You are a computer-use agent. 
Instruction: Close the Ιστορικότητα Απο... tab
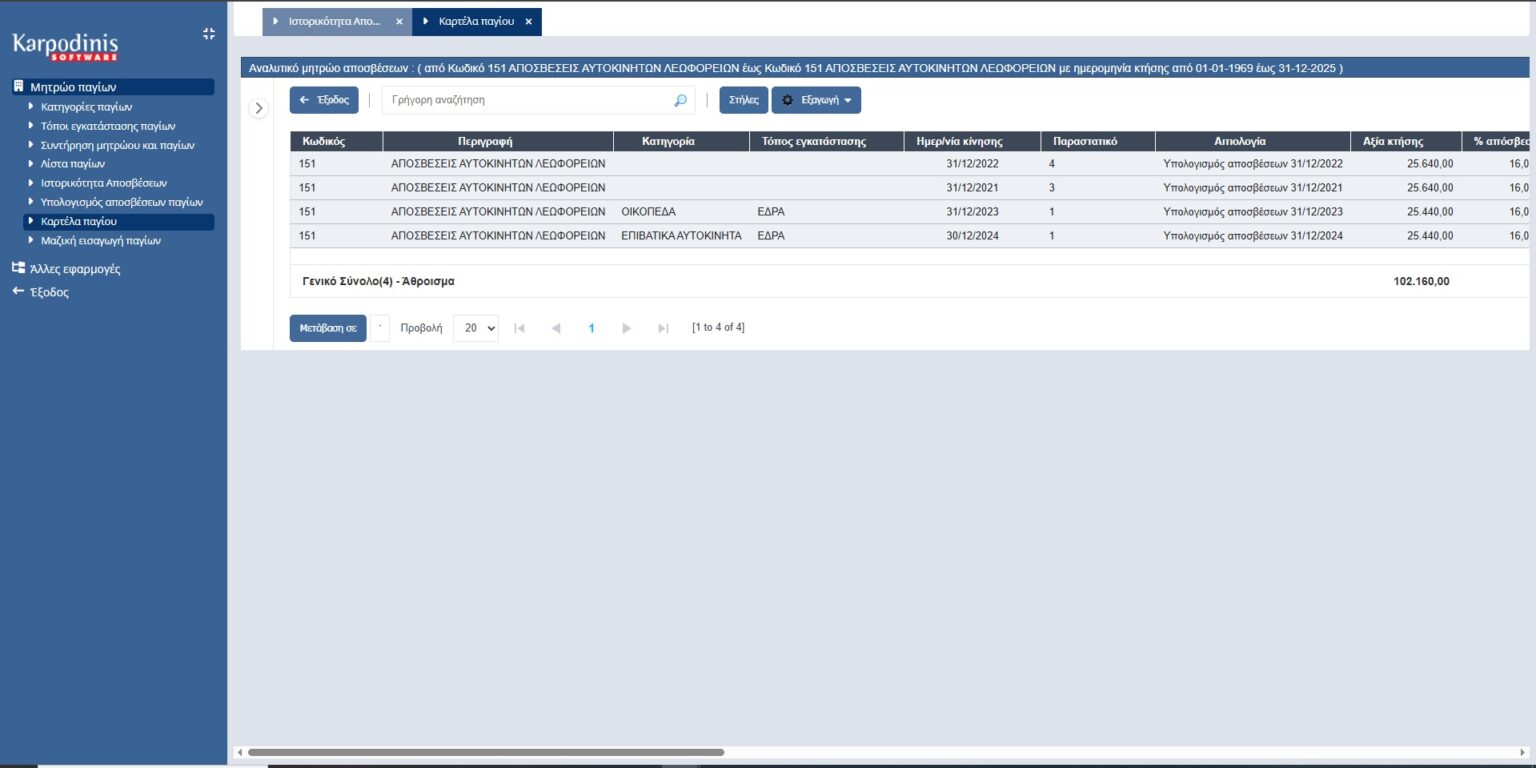(399, 21)
